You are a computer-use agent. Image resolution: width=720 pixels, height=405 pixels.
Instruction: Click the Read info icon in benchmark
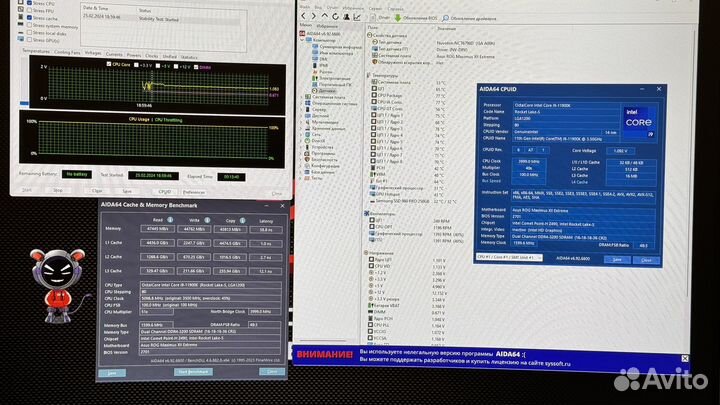pos(170,220)
